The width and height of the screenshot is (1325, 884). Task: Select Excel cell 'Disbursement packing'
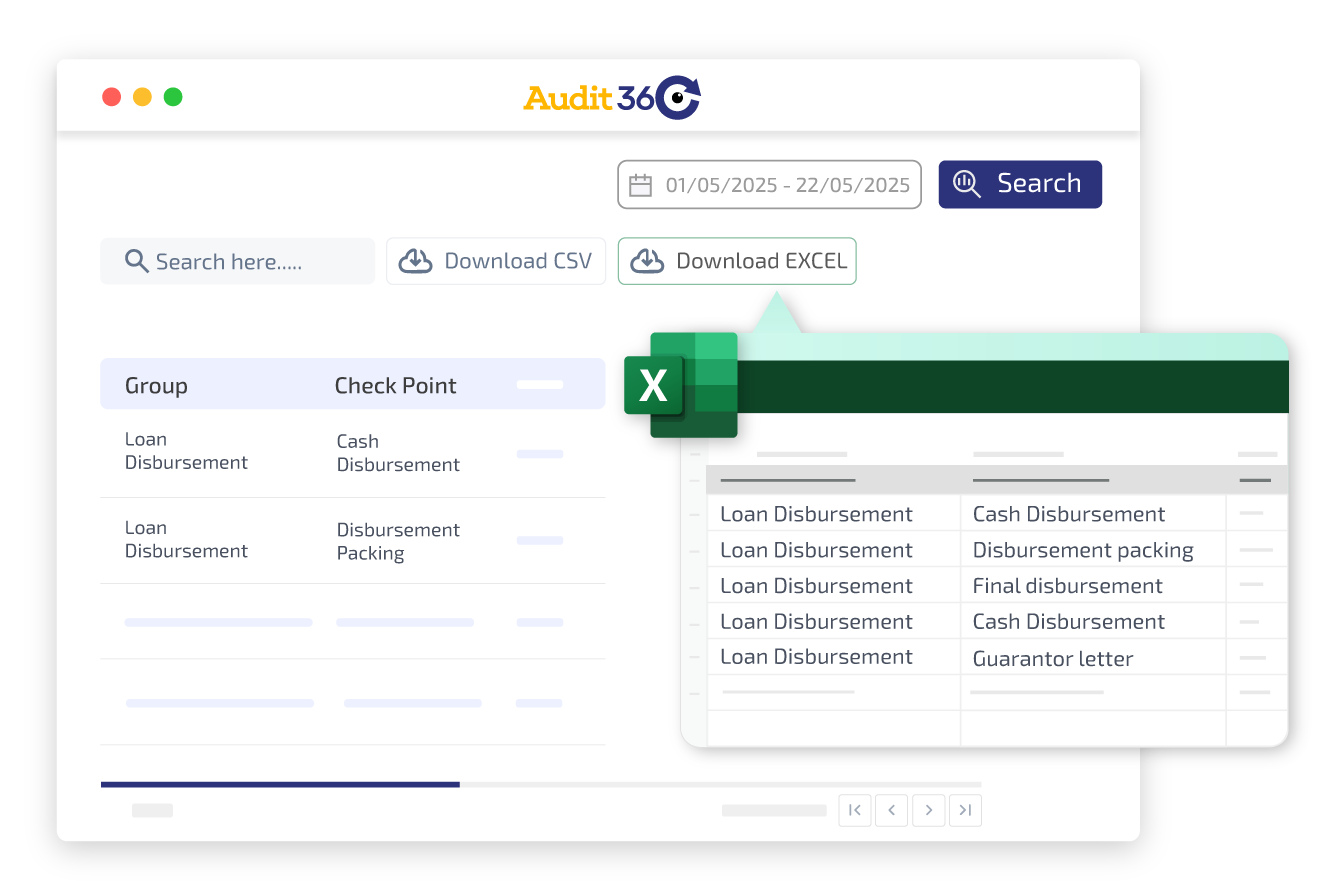click(x=1093, y=550)
